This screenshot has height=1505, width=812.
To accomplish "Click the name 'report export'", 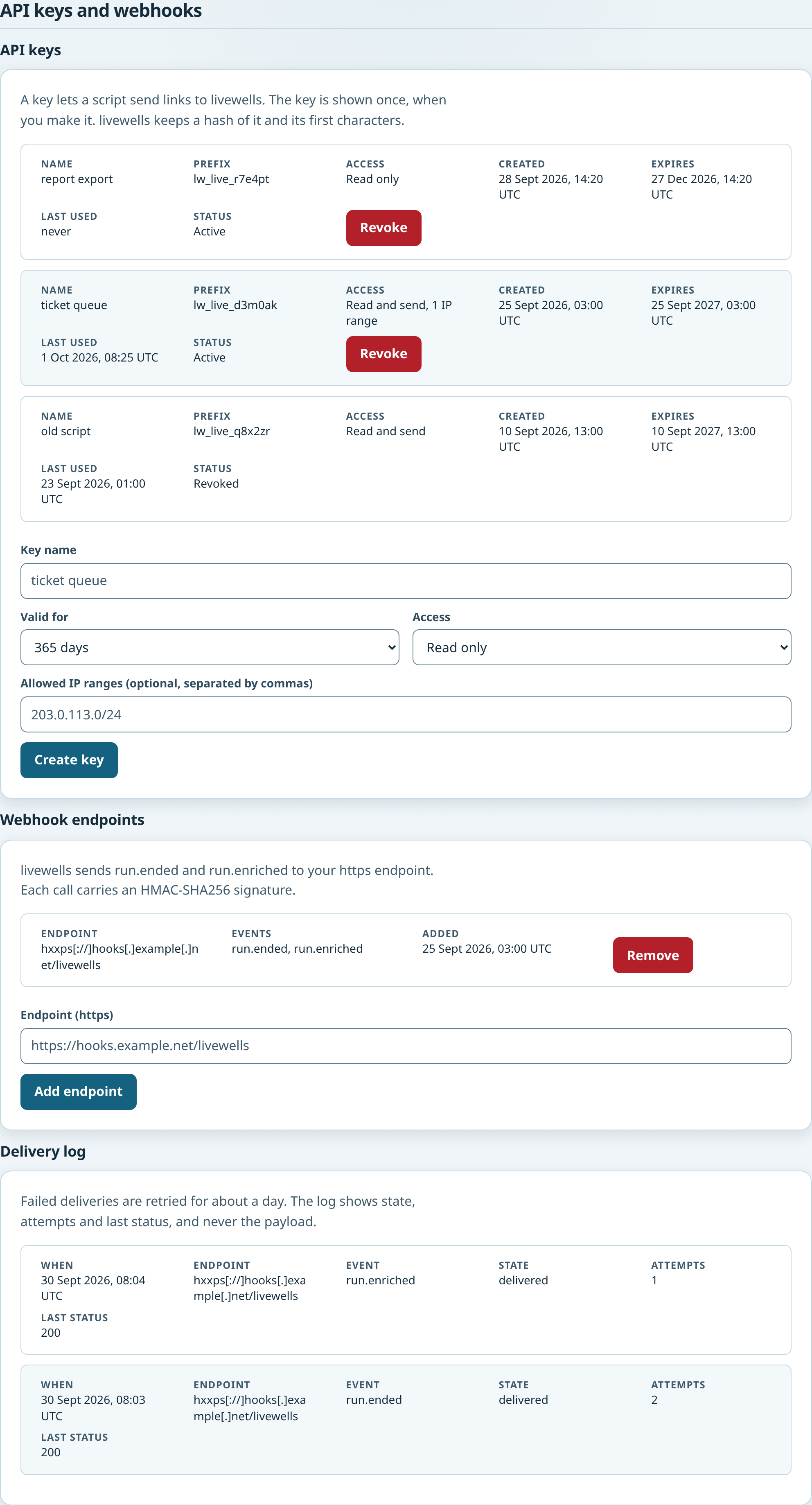I will coord(77,179).
